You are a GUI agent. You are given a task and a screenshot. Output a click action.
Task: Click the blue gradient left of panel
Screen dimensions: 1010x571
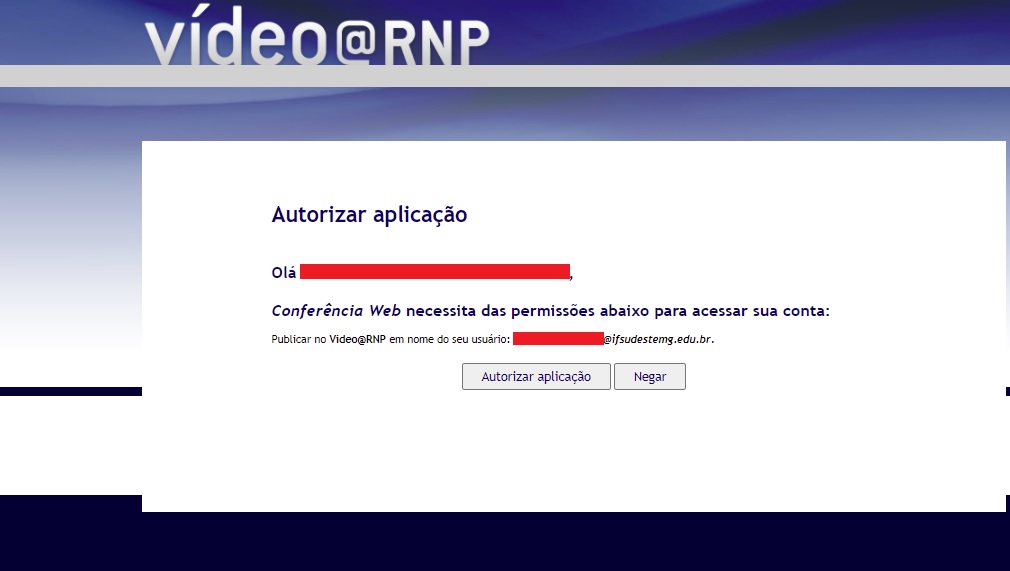click(70, 250)
